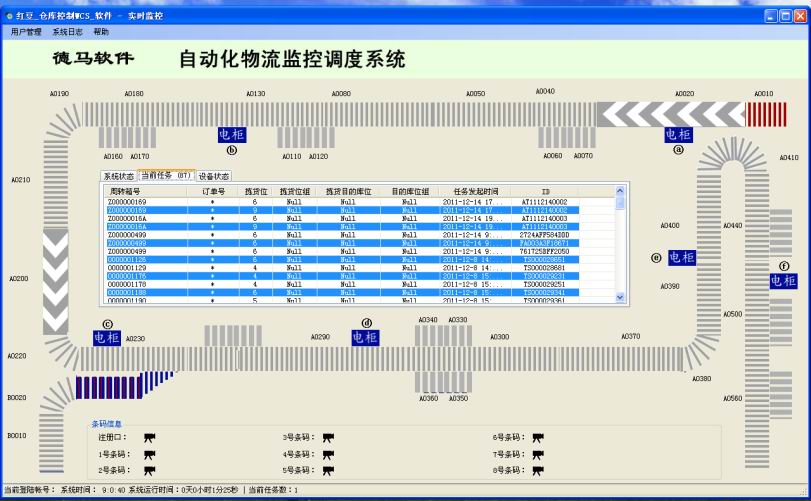Click the 1号条码 scanner icon

pos(149,454)
